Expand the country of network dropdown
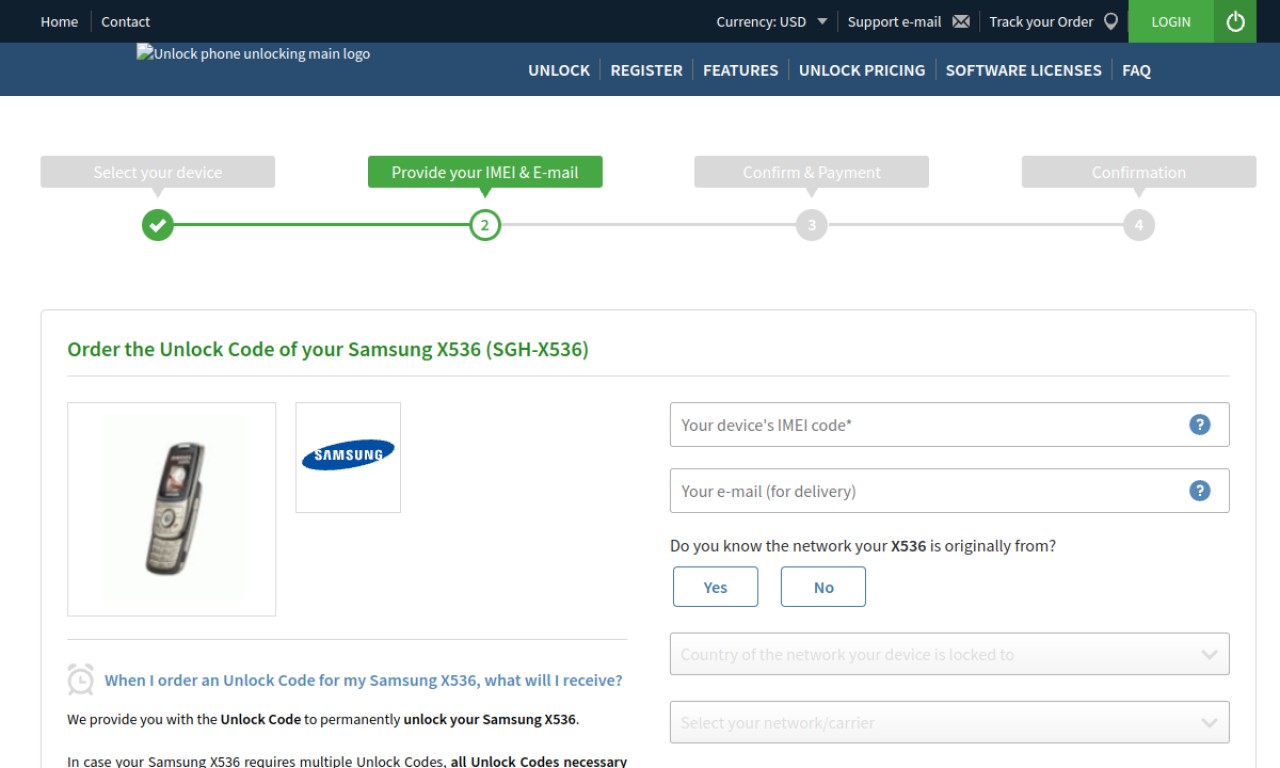The height and width of the screenshot is (768, 1280). point(950,654)
